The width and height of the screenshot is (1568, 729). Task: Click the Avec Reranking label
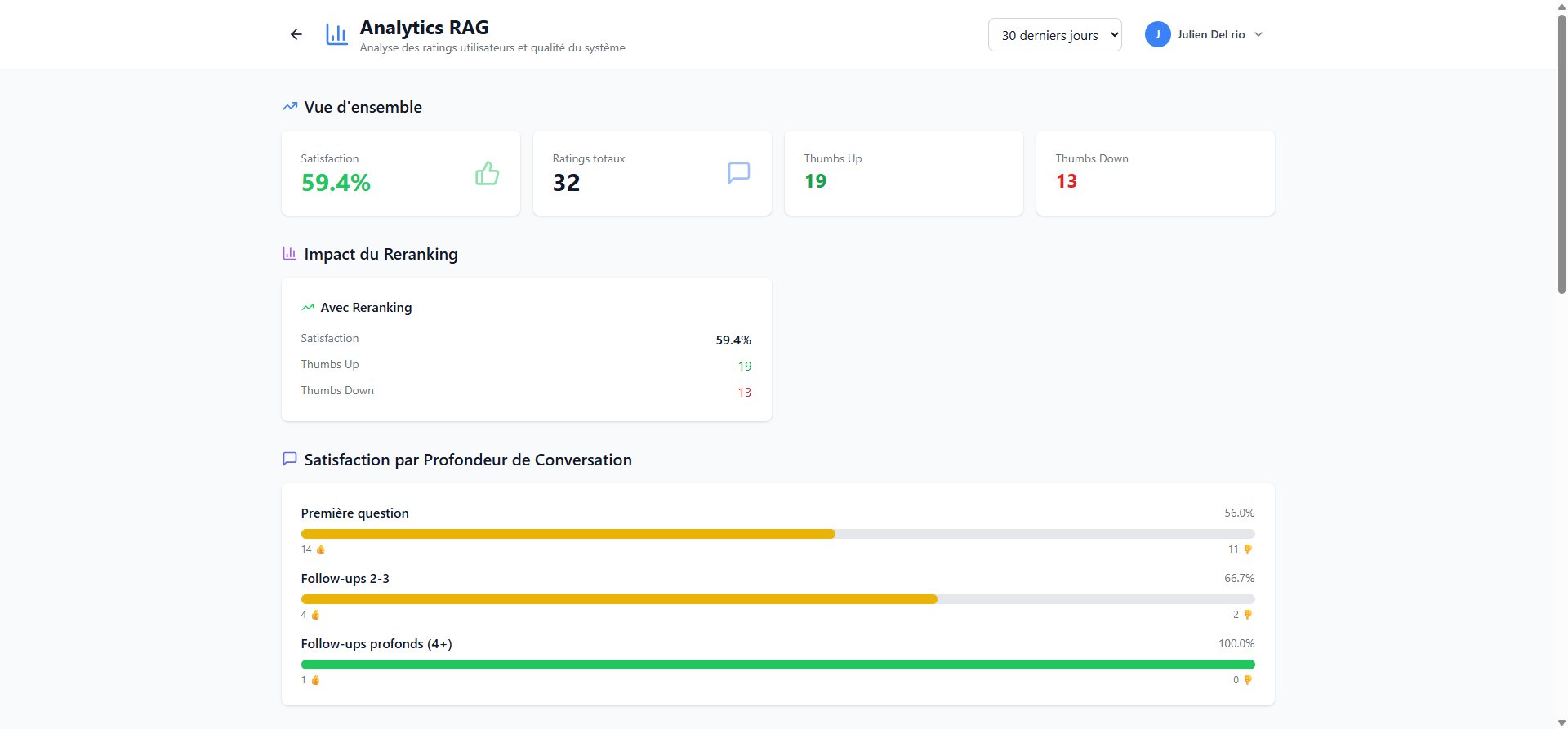(366, 307)
